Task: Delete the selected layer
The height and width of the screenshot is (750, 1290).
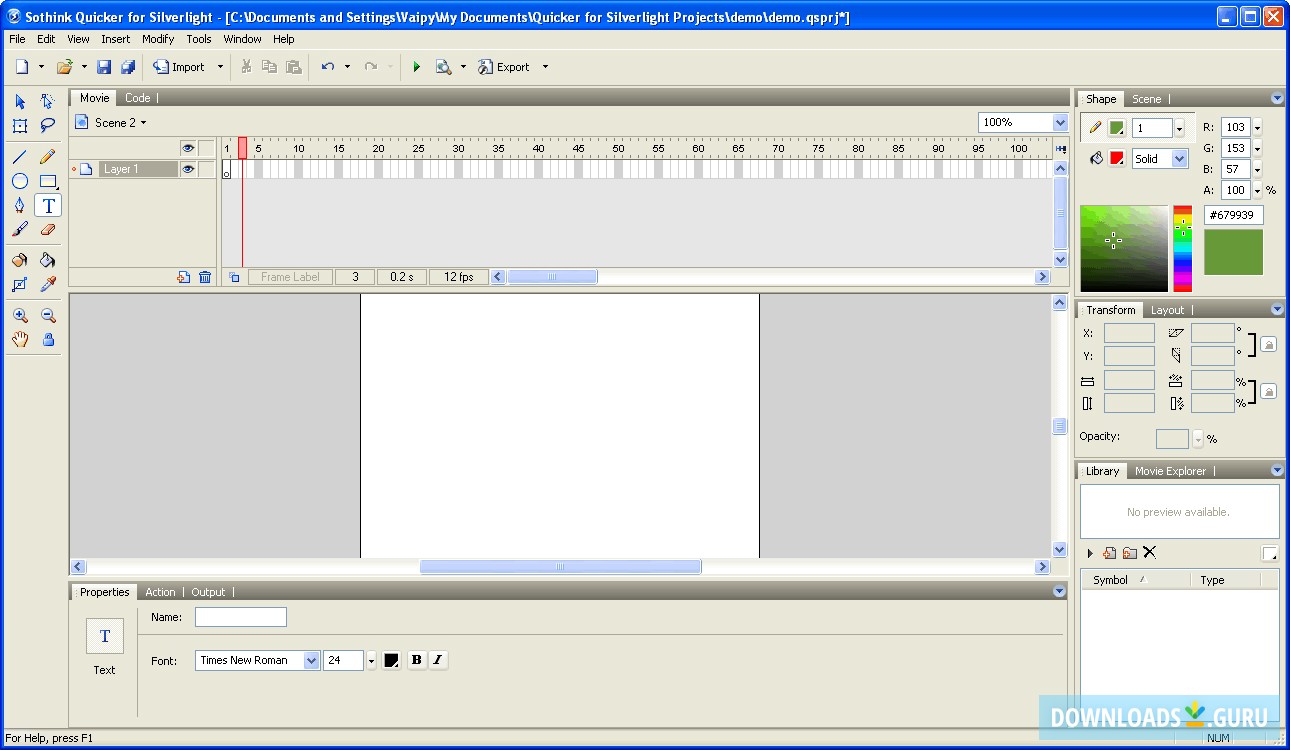Action: pos(206,277)
